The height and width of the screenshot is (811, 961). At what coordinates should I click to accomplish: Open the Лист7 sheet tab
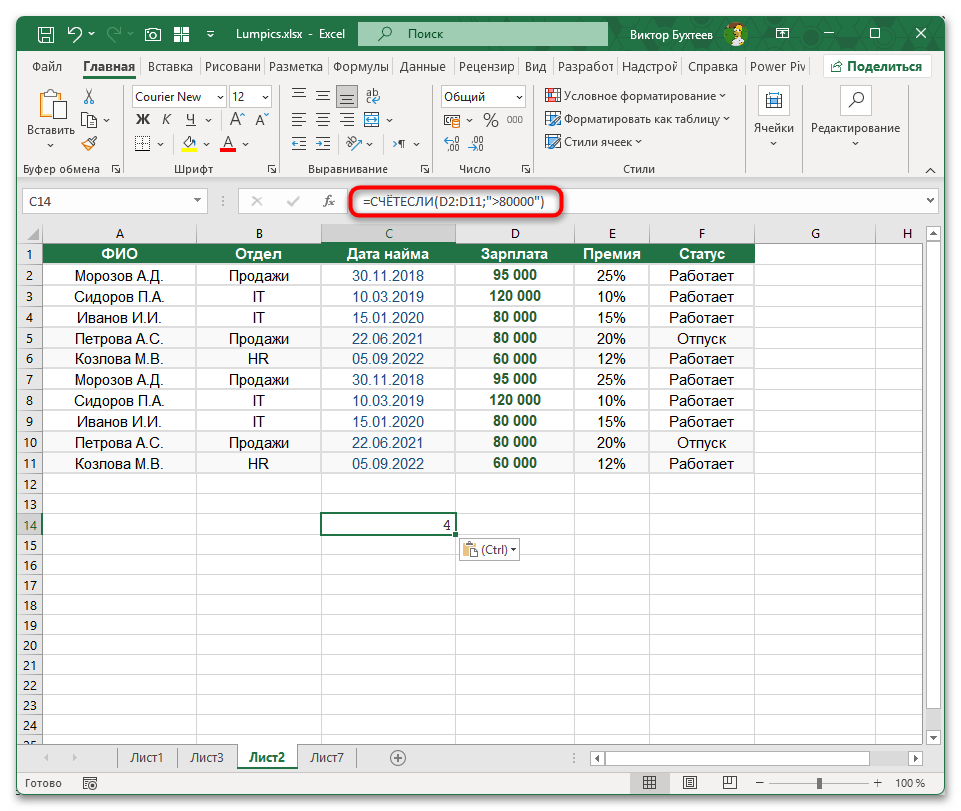(327, 758)
